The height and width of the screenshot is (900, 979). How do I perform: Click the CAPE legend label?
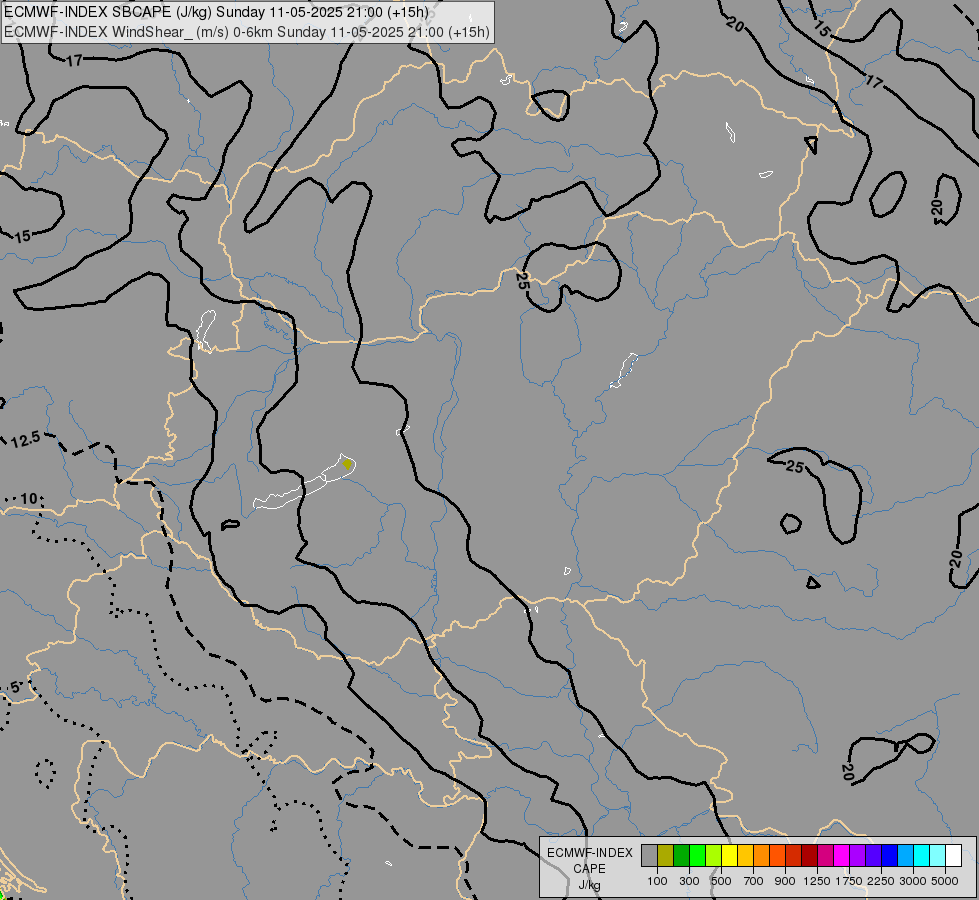click(589, 869)
